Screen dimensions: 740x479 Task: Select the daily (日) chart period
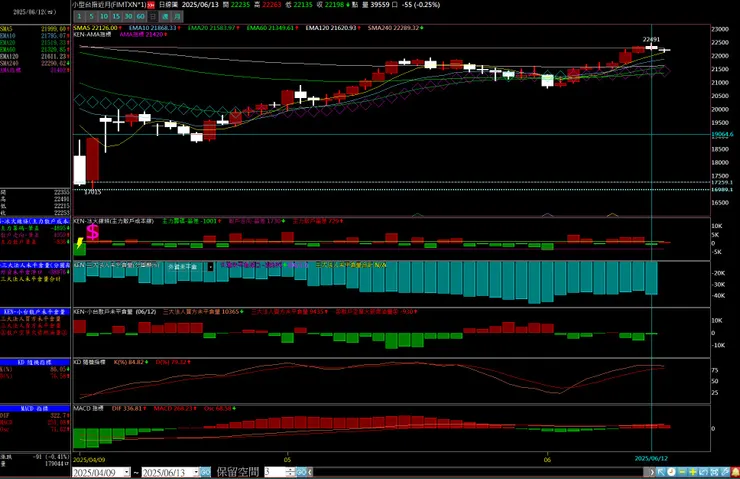[x=152, y=17]
